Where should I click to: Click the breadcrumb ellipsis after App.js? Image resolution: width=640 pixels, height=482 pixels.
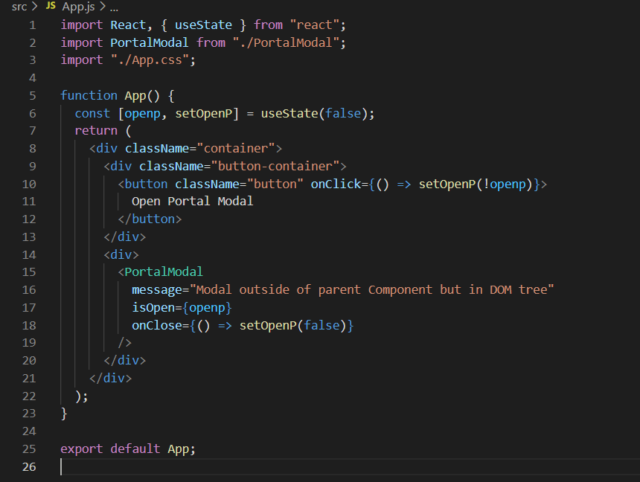point(114,8)
